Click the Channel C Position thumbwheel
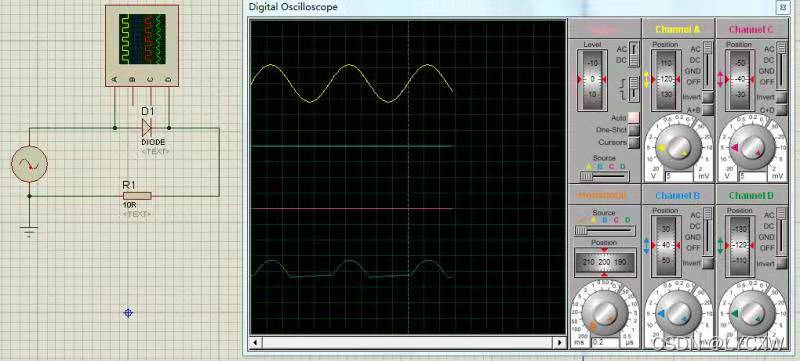This screenshot has width=800, height=361. point(740,80)
